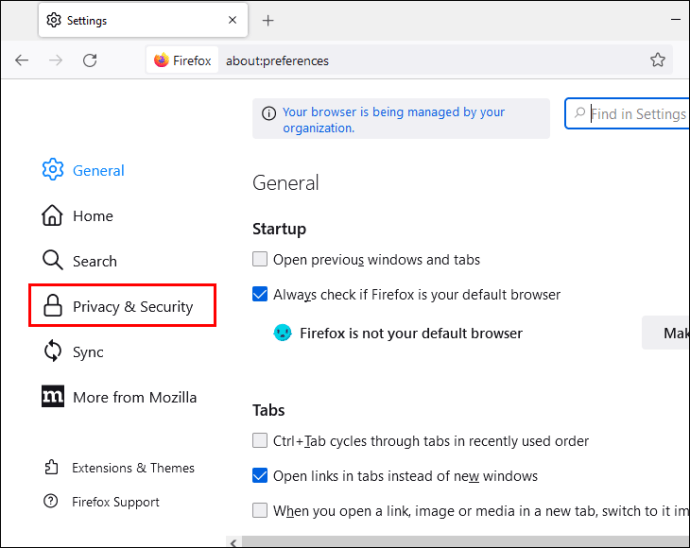Viewport: 690px width, 548px height.
Task: Click the Search magnifier icon in sidebar
Action: click(x=52, y=260)
